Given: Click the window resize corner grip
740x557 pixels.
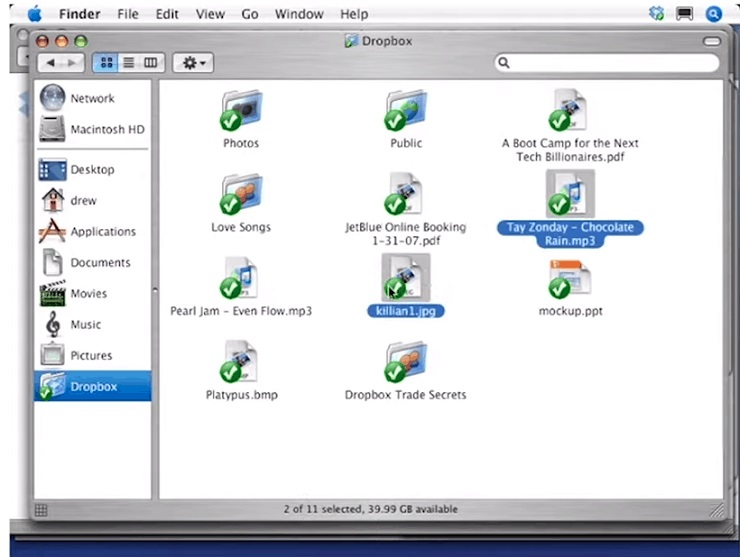Looking at the screenshot, I should coord(717,509).
